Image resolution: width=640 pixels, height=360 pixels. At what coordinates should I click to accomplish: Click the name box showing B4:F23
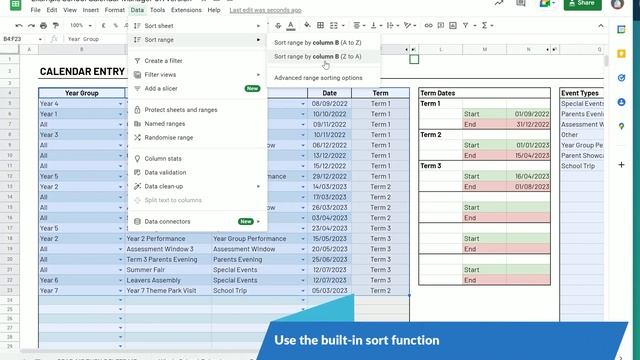click(x=20, y=39)
